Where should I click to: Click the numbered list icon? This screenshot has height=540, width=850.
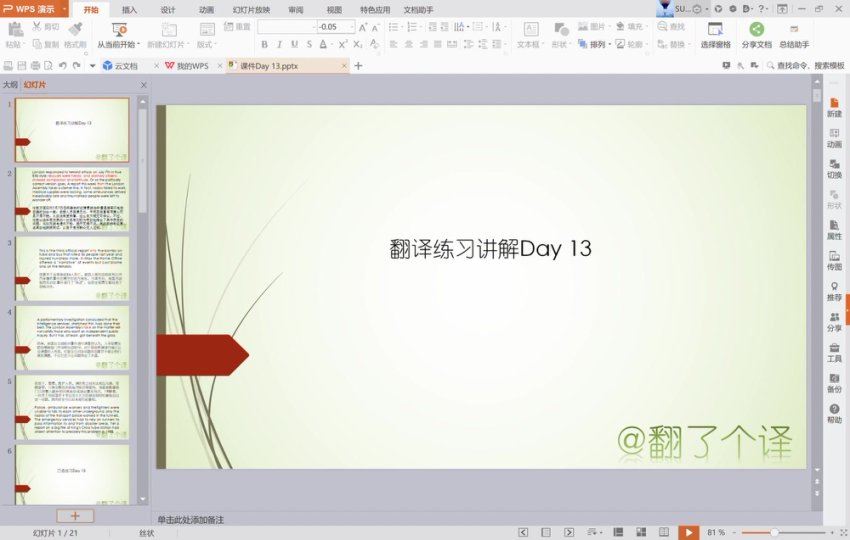click(412, 27)
